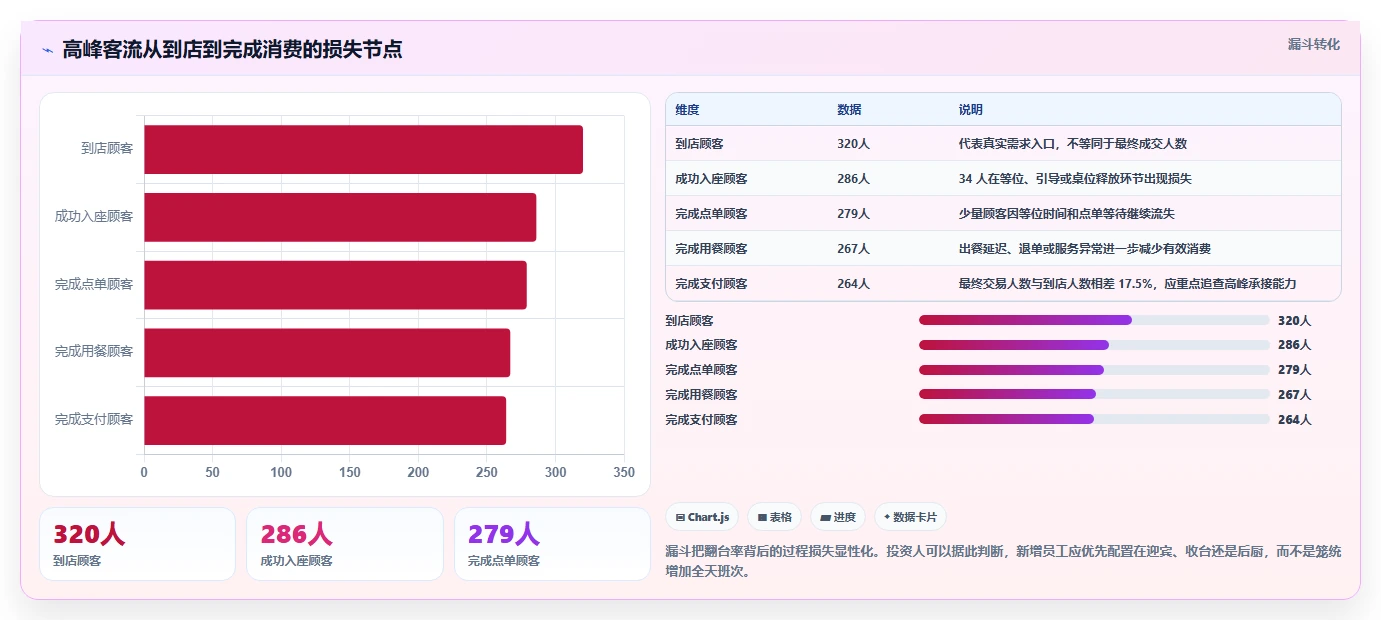Screen dimensions: 1381x620
Task: Click the 300 tick on the chart x-axis
Action: [555, 472]
